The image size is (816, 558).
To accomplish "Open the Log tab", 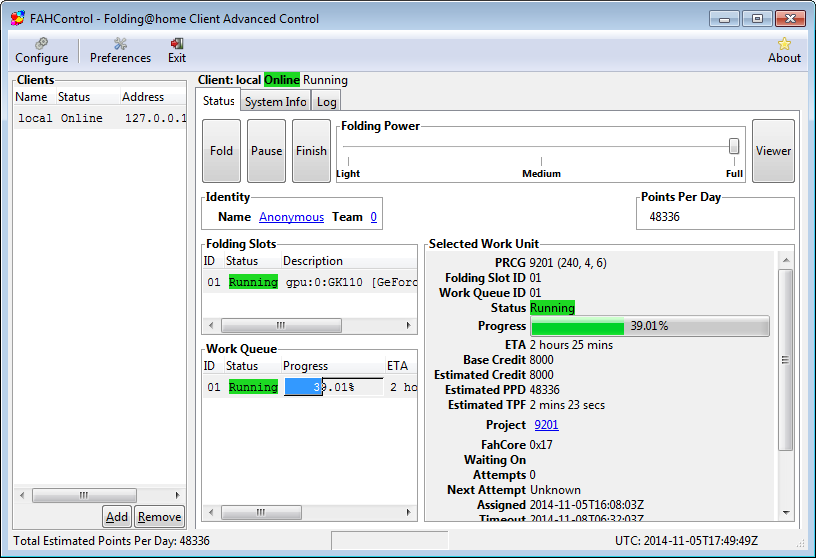I will click(326, 102).
